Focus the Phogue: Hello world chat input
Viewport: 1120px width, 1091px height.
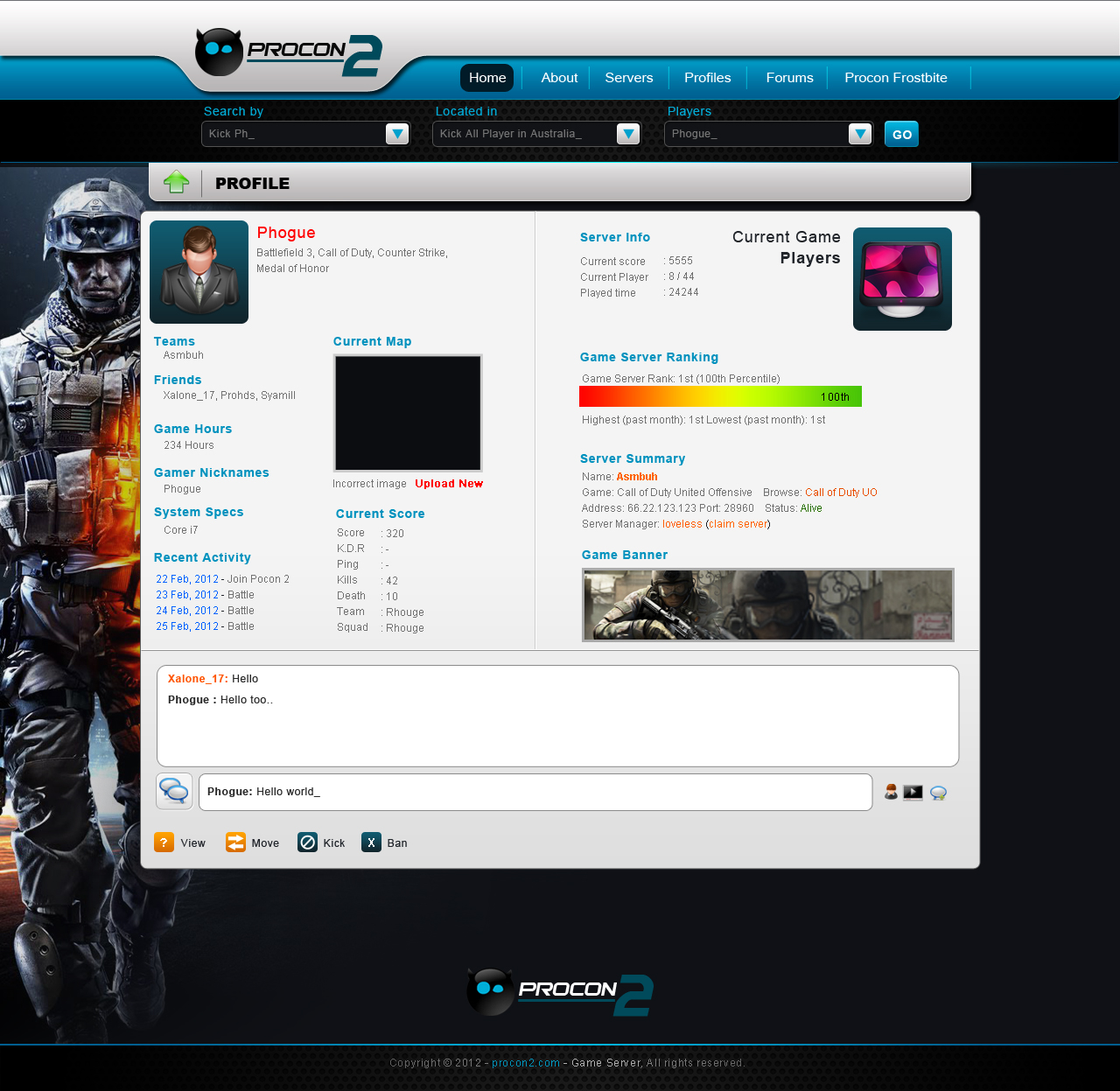click(x=535, y=792)
